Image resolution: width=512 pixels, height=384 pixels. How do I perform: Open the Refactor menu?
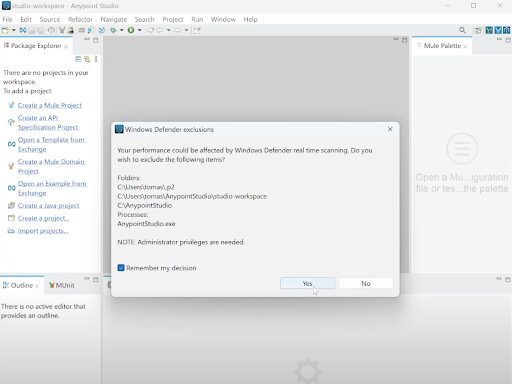point(80,19)
